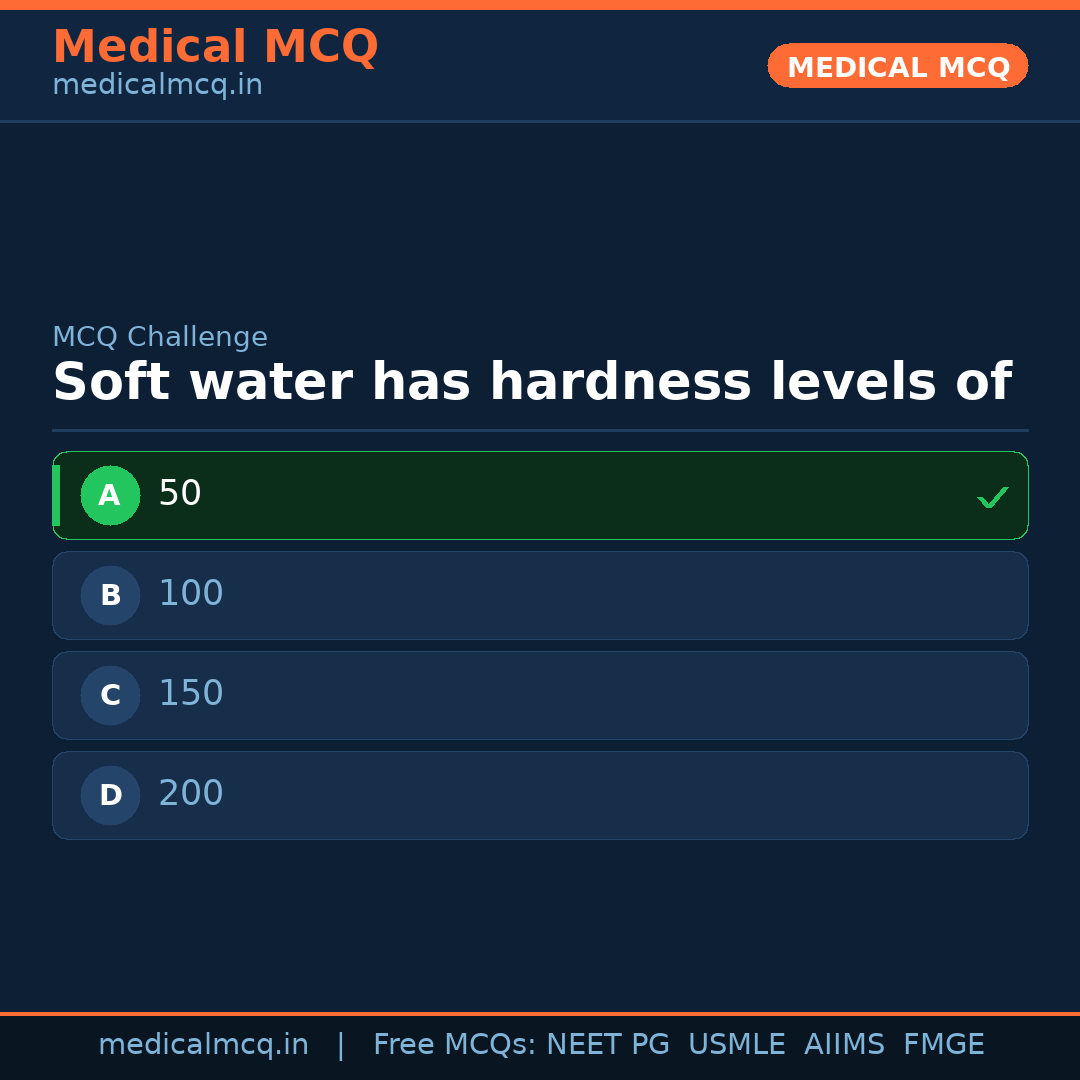Choose the answer text 150
1080x1080 pixels.
(x=191, y=694)
